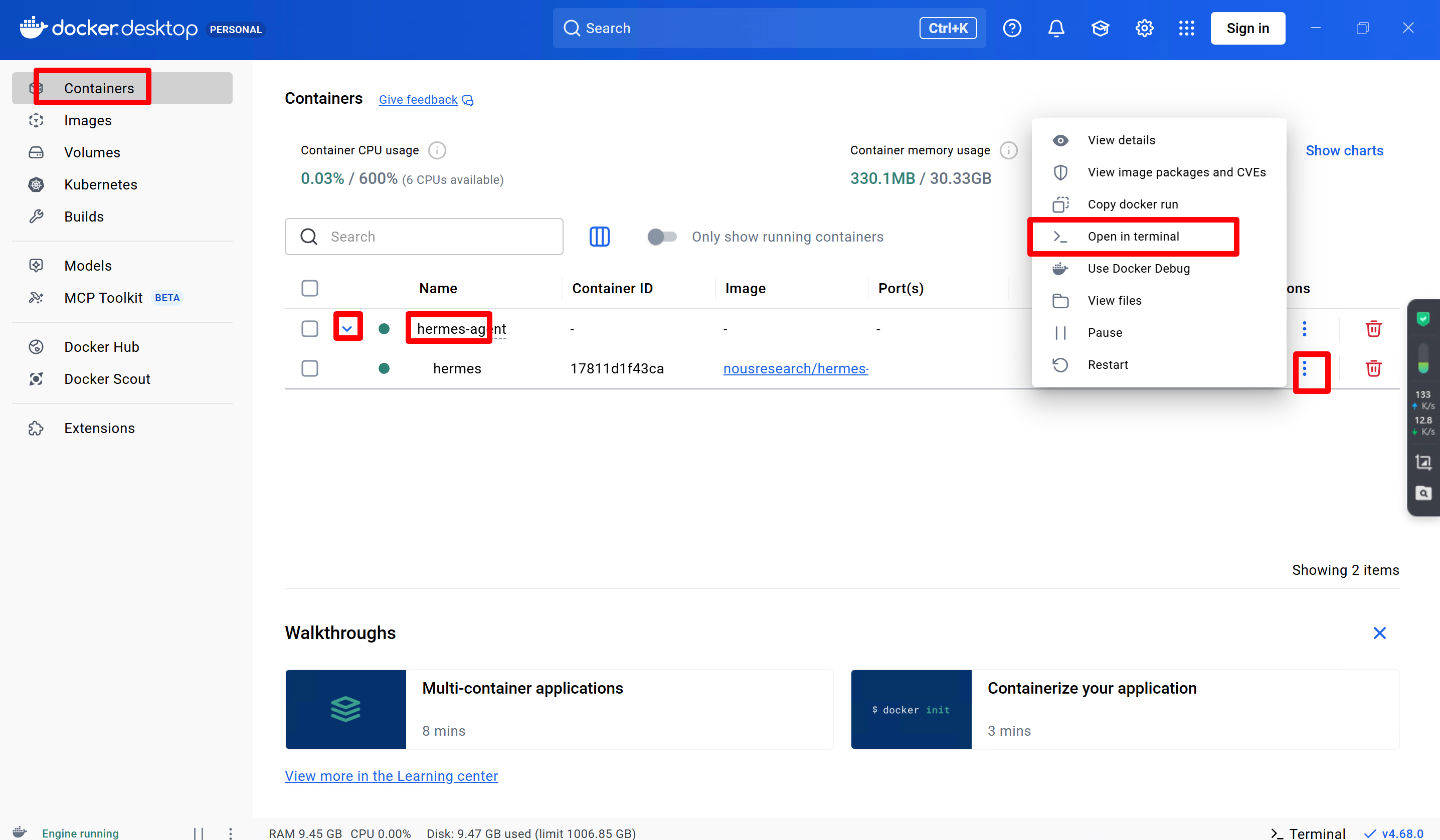1440x840 pixels.
Task: Click the Container CPU usage info icon
Action: (x=437, y=150)
